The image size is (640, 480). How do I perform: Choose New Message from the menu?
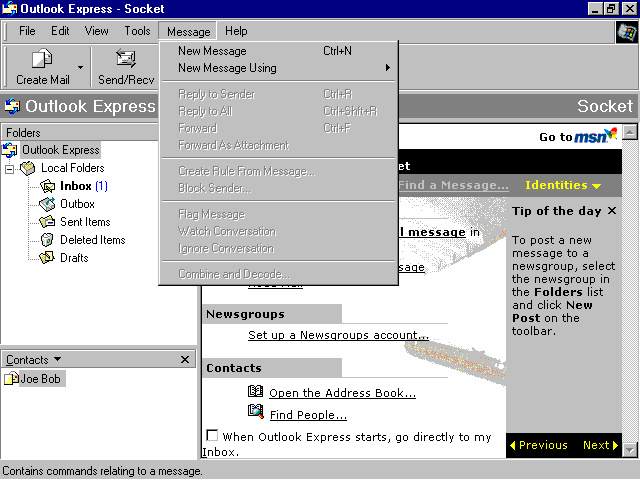coord(278,51)
